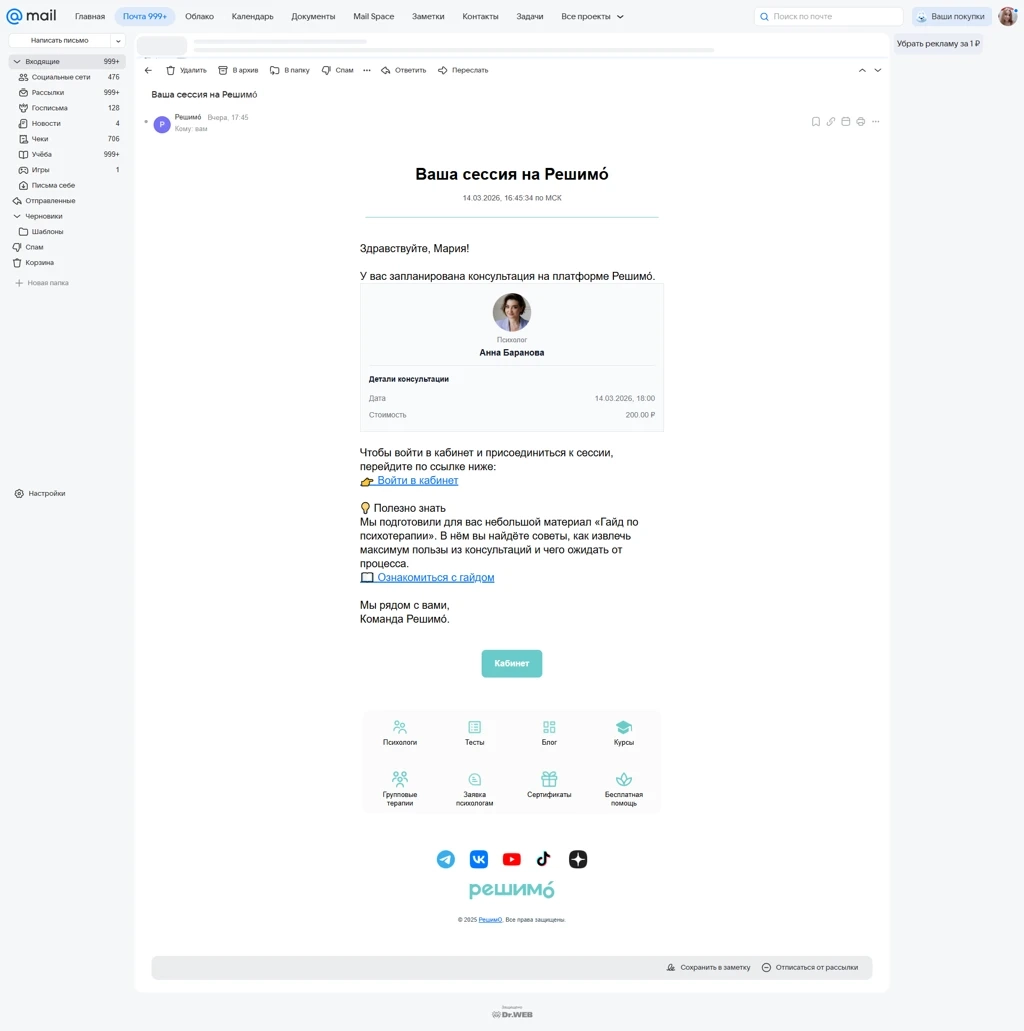The width and height of the screenshot is (1024, 1031).
Task: Click the Поиск по почте search field
Action: (829, 16)
